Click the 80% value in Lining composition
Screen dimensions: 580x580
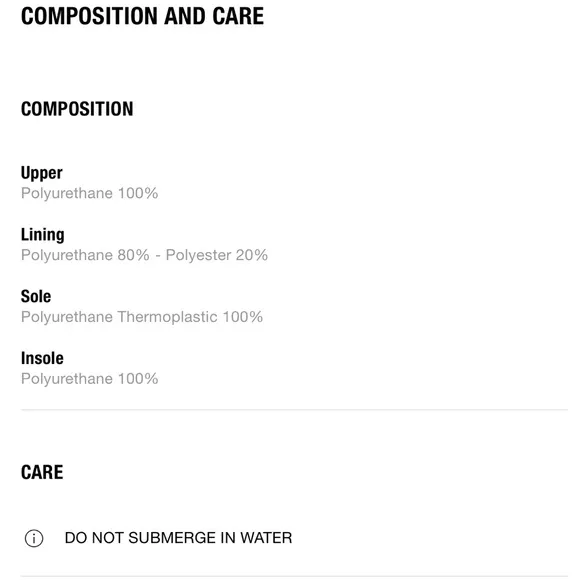[134, 255]
